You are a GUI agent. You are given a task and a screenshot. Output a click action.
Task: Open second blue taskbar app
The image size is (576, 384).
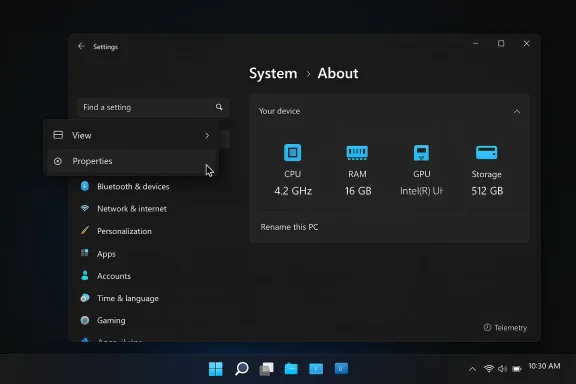point(316,369)
